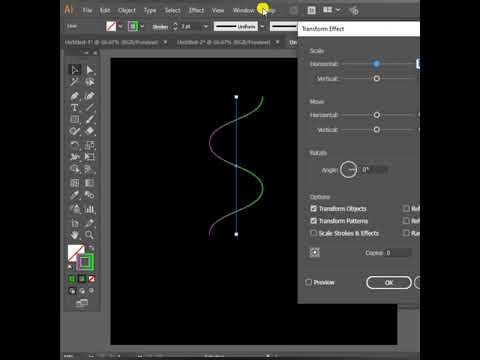The image size is (480, 360).
Task: Select the Free Transform tool
Action: tap(90, 157)
